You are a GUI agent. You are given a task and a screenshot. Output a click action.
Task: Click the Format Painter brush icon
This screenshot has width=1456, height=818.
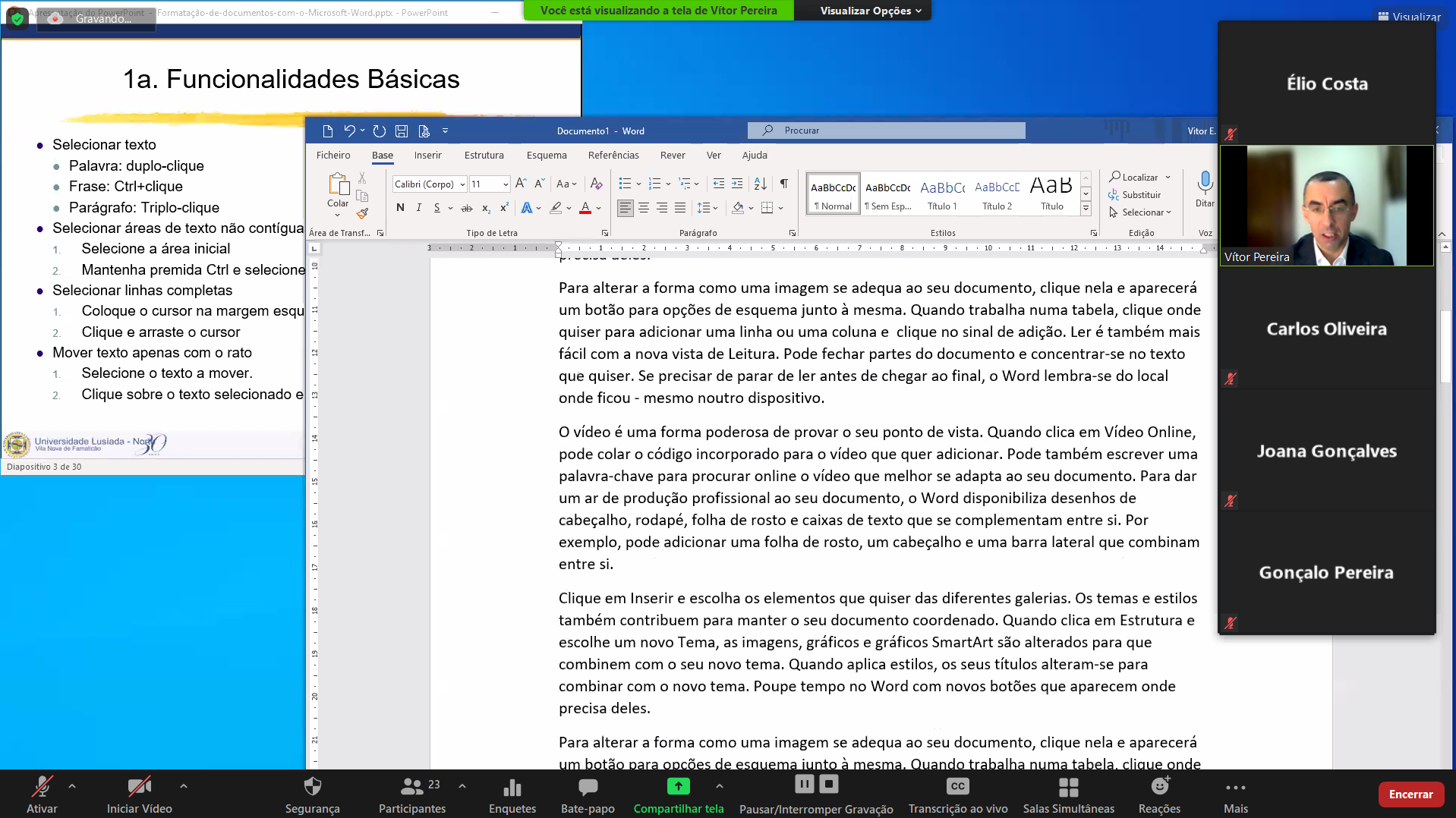[x=362, y=213]
